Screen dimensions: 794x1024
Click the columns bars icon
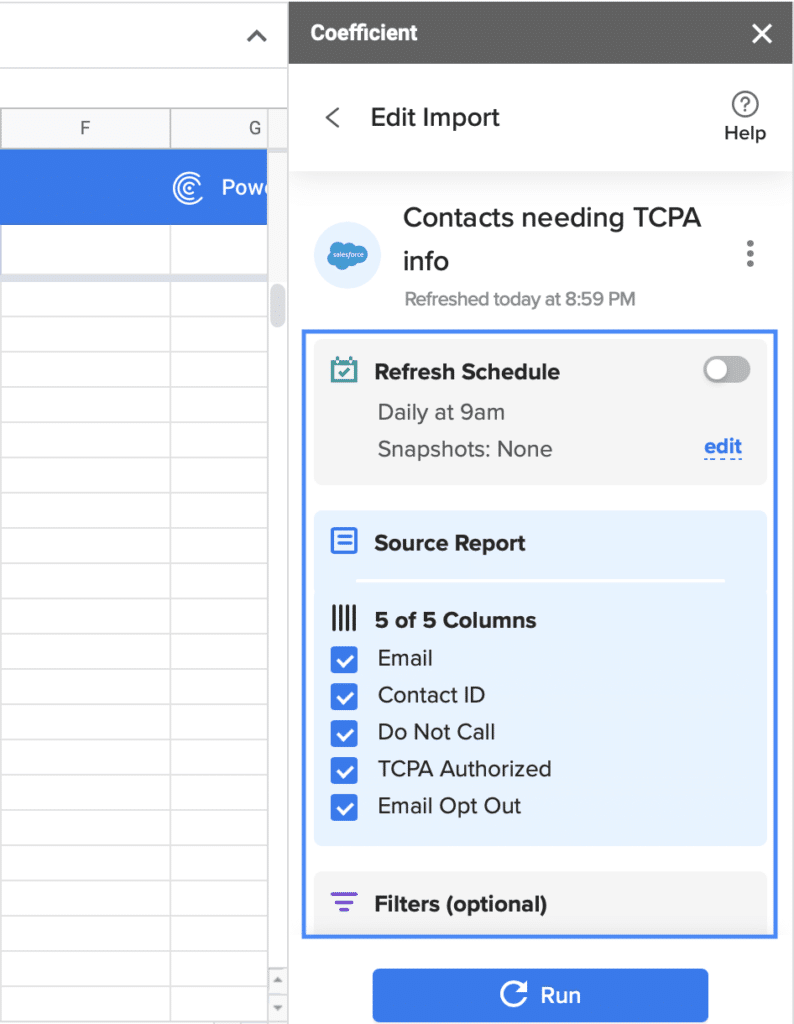click(x=344, y=618)
